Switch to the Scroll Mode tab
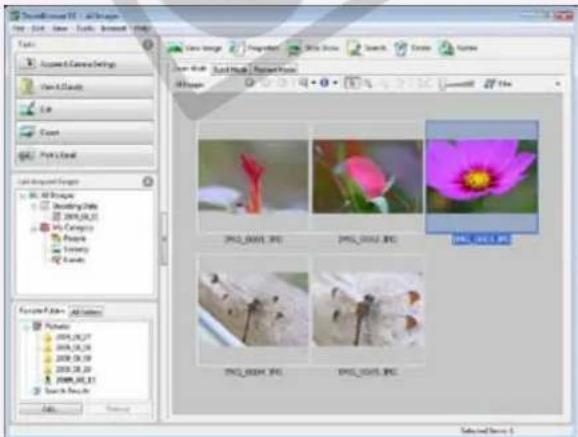The width and height of the screenshot is (578, 437). tap(230, 70)
